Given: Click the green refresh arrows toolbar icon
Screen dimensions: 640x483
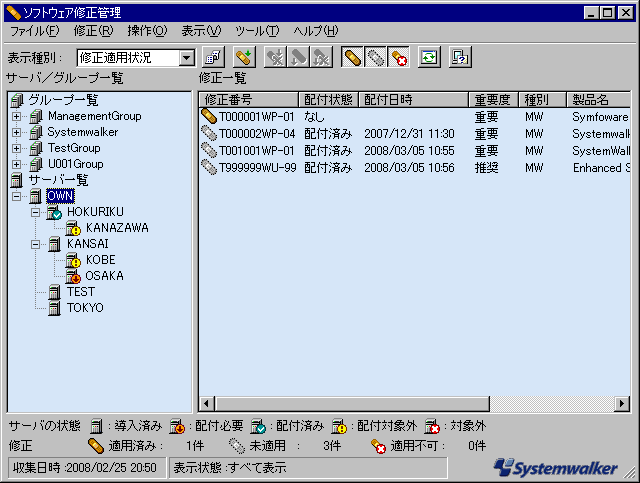Looking at the screenshot, I should click(x=429, y=57).
